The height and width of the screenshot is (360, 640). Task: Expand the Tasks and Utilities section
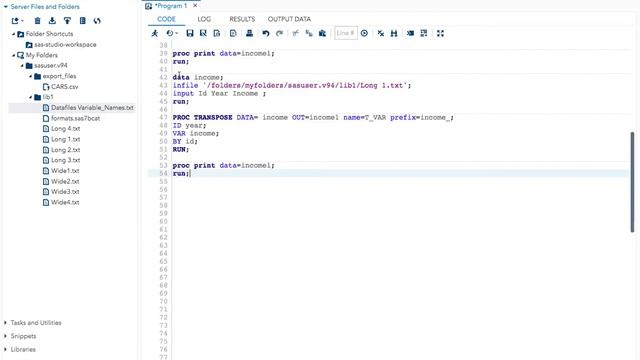5,323
